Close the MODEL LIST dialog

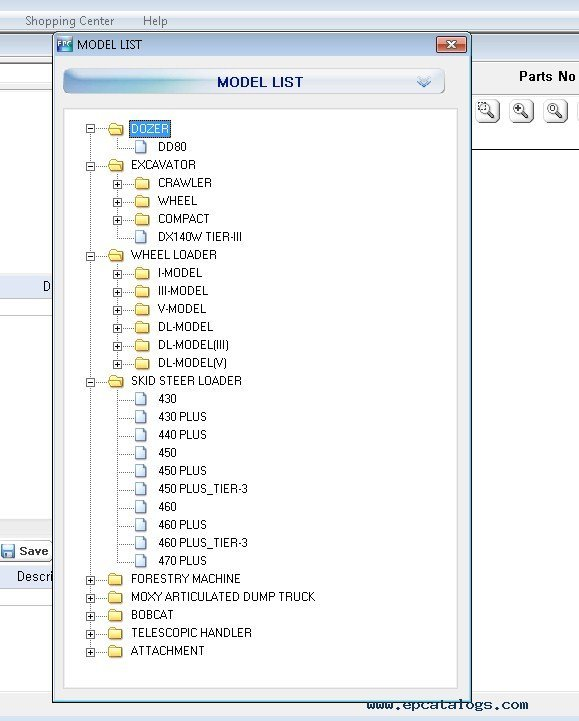coord(451,45)
